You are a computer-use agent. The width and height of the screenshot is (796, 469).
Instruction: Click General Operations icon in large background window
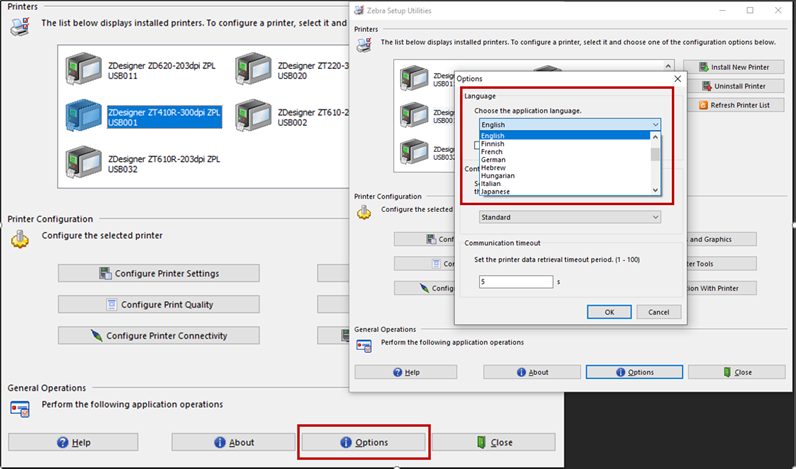click(x=20, y=409)
